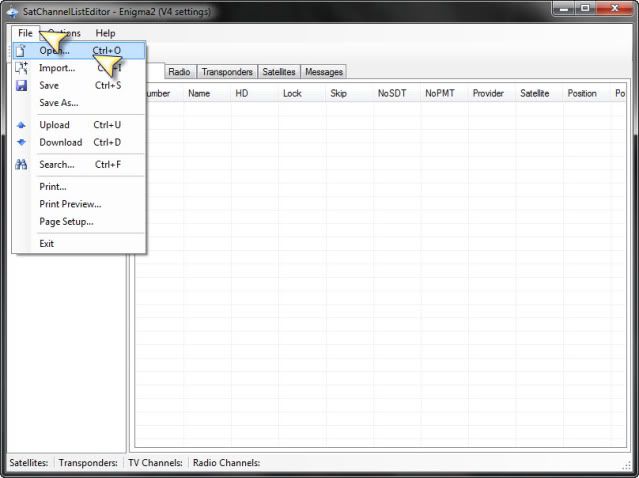Switch to the Messages tab
The height and width of the screenshot is (478, 639).
324,72
